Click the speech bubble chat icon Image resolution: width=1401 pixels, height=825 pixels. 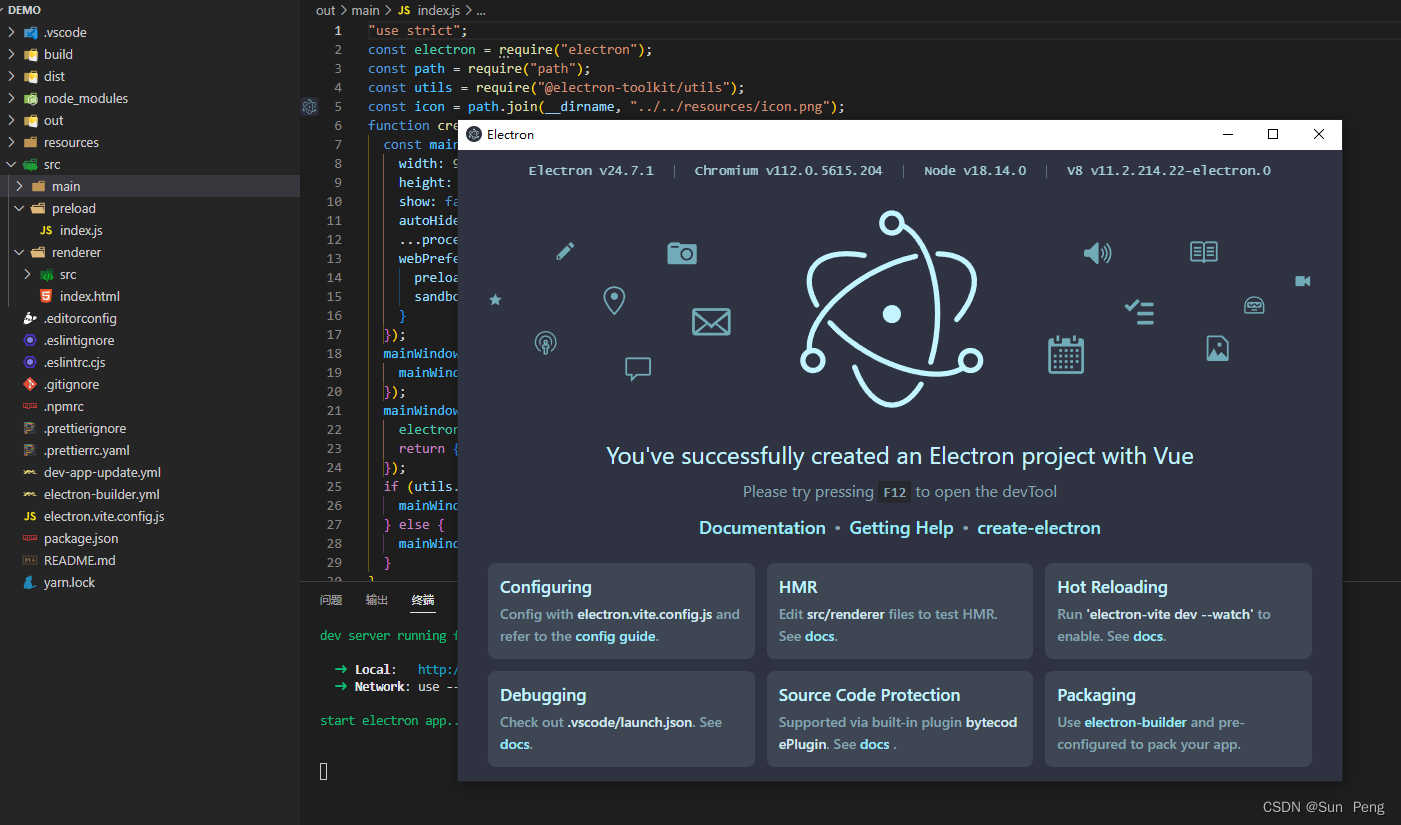(638, 369)
